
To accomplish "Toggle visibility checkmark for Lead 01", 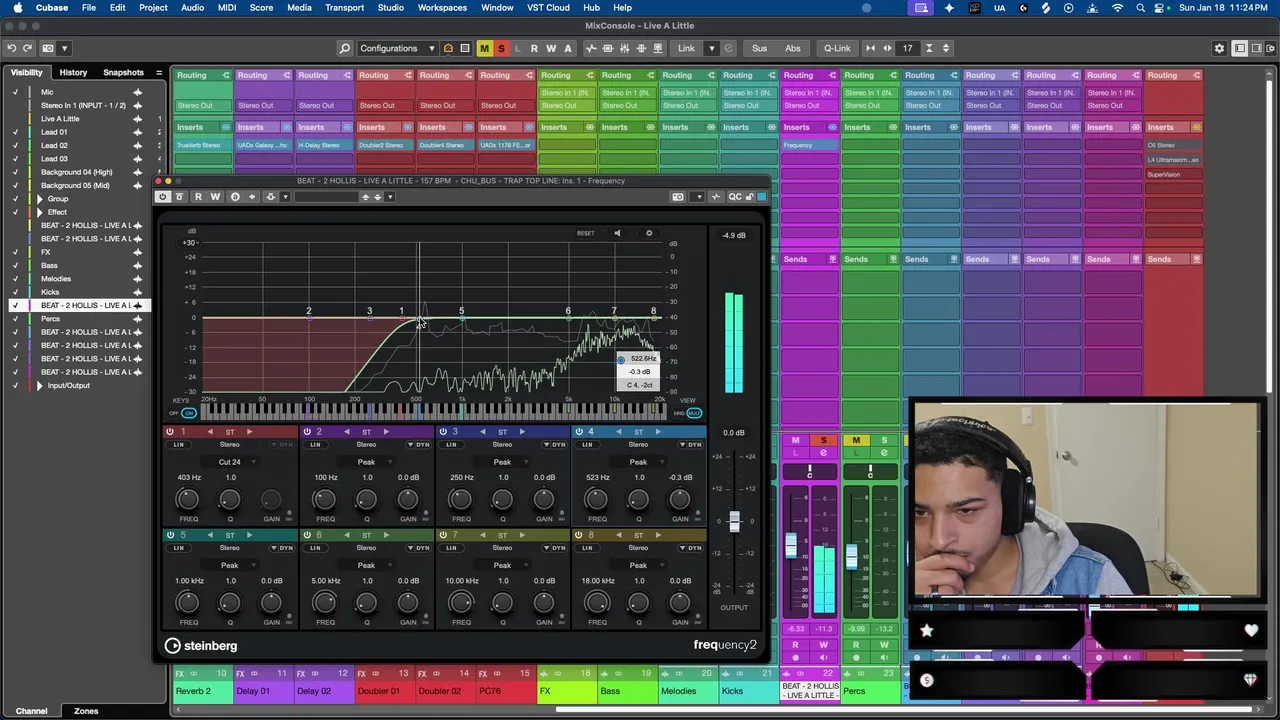I will 15,132.
